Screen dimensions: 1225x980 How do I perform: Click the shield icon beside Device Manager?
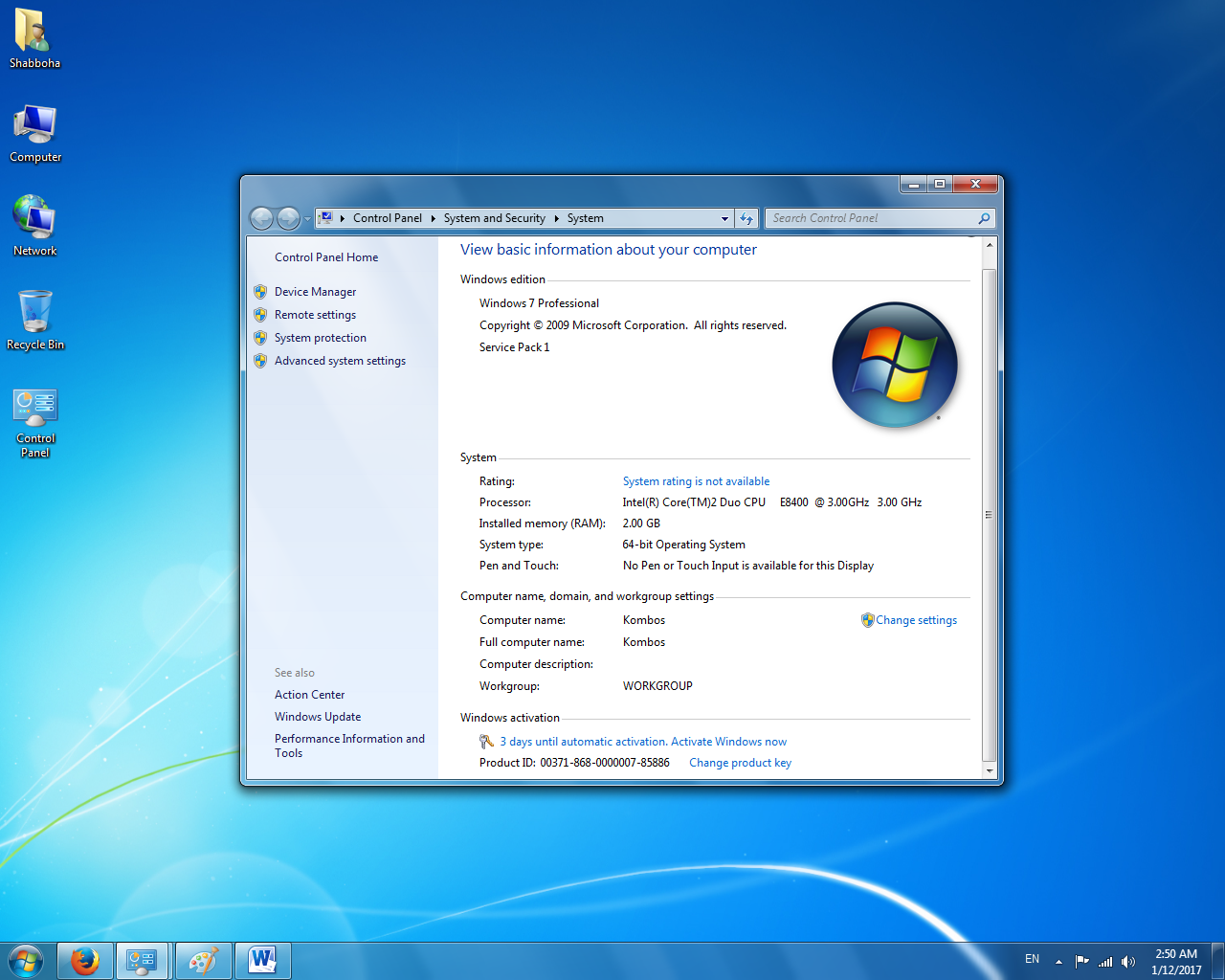point(260,292)
